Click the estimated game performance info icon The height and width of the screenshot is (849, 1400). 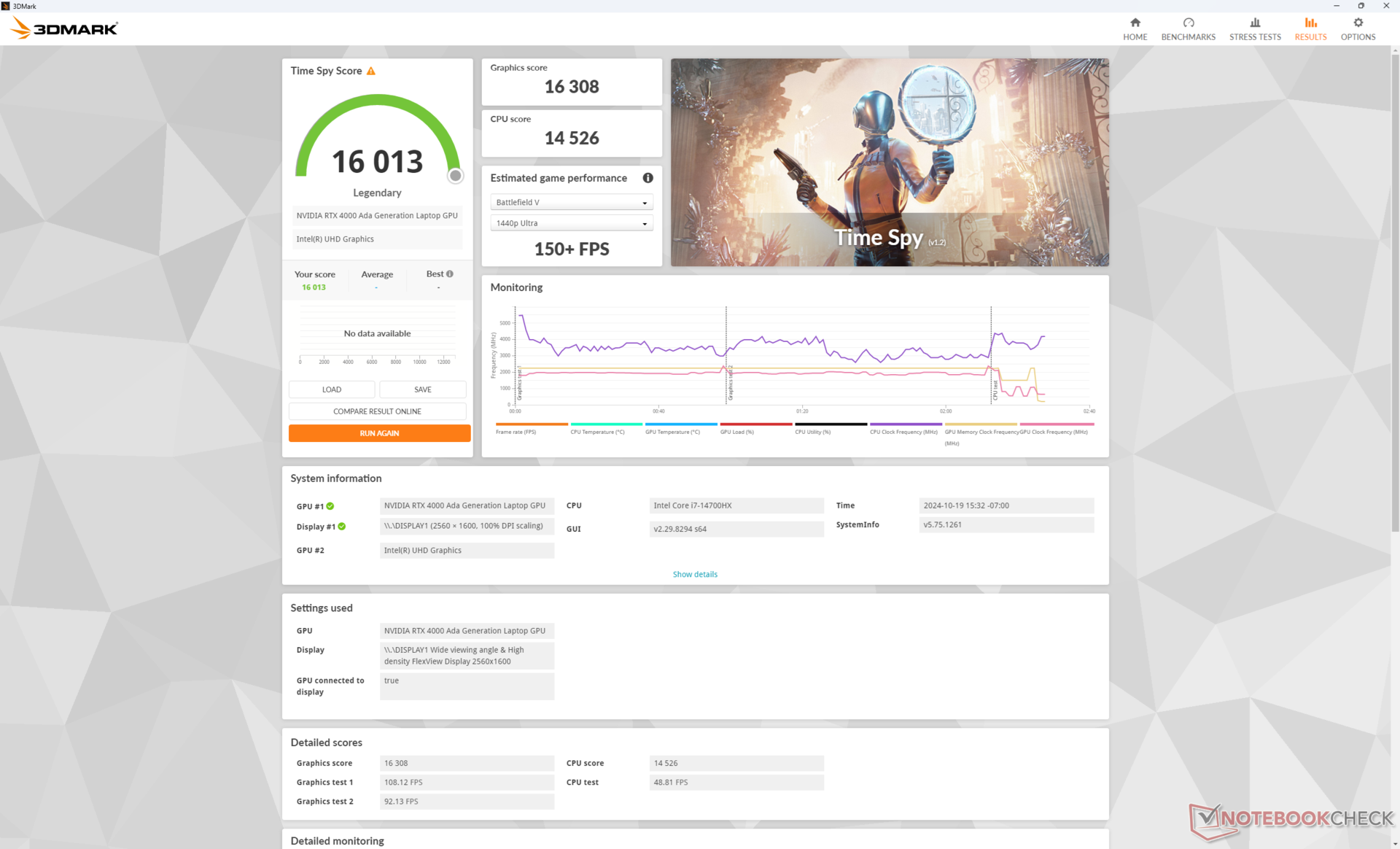click(647, 178)
